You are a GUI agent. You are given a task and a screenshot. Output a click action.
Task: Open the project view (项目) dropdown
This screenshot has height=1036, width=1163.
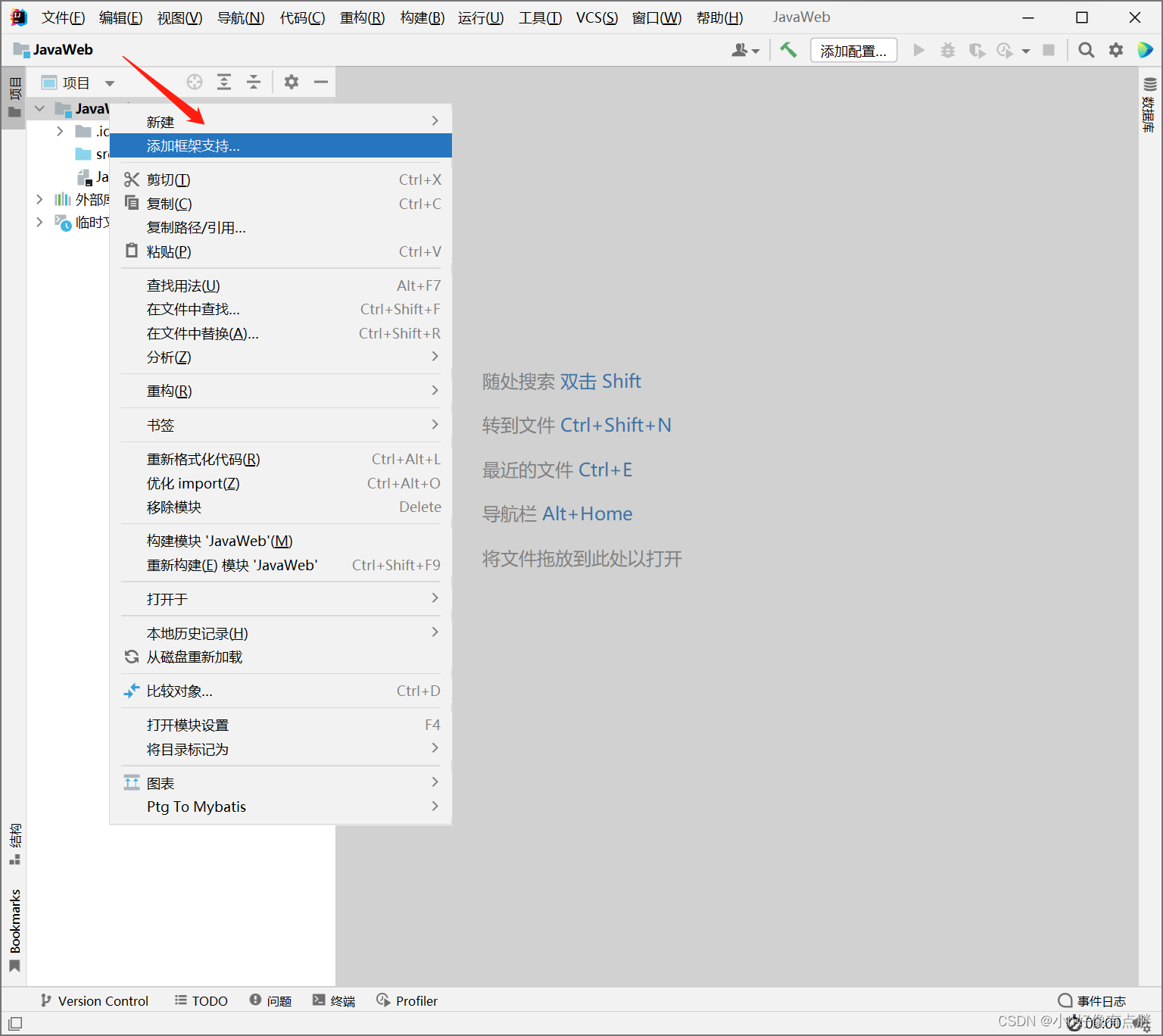pos(79,83)
